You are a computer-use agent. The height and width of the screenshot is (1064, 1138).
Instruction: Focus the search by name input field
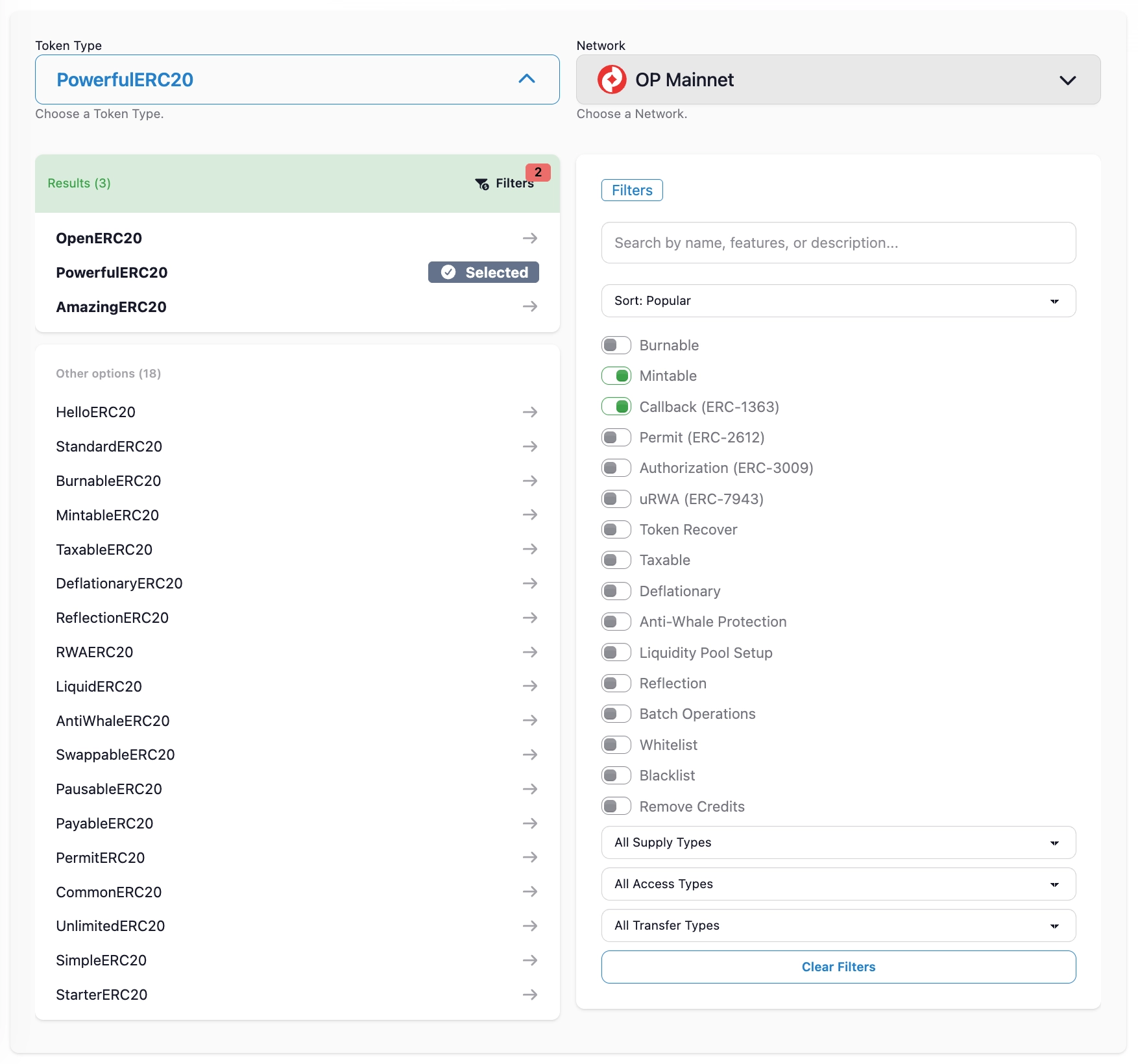click(838, 243)
